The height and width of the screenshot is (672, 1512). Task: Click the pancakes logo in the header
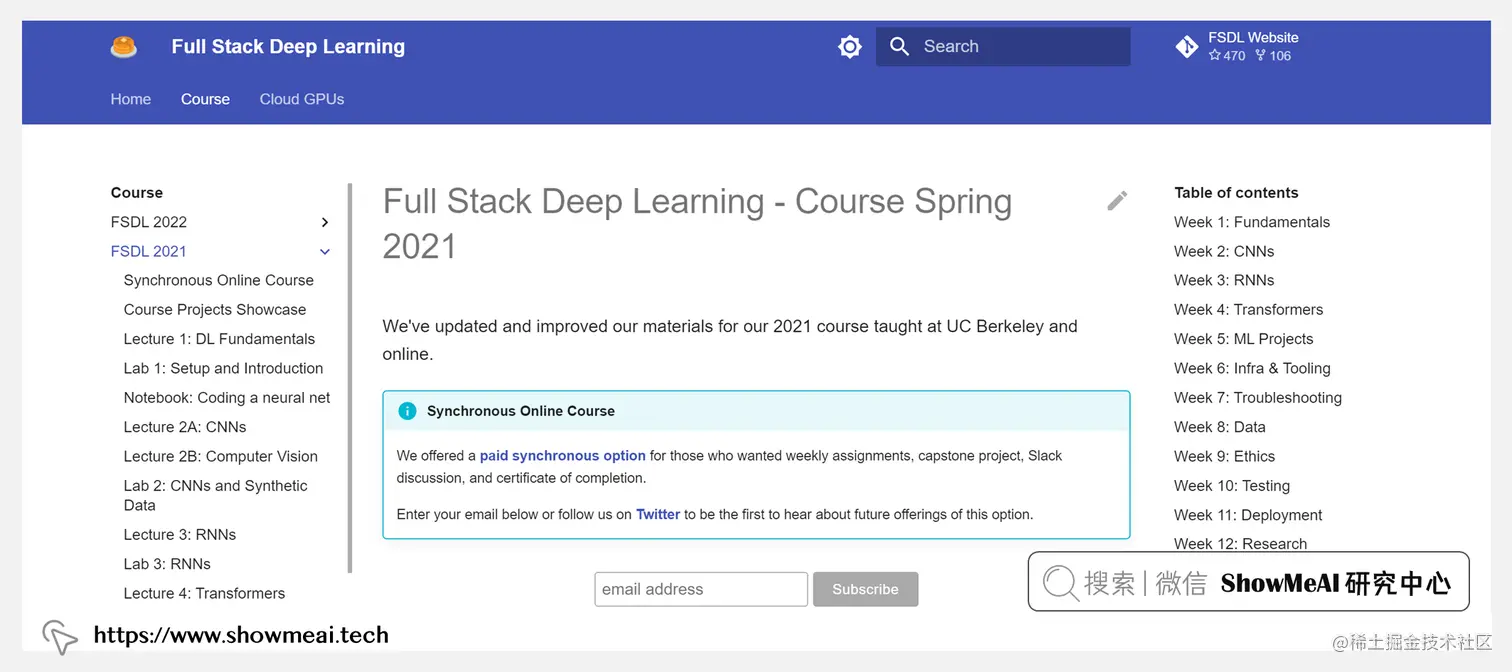123,46
